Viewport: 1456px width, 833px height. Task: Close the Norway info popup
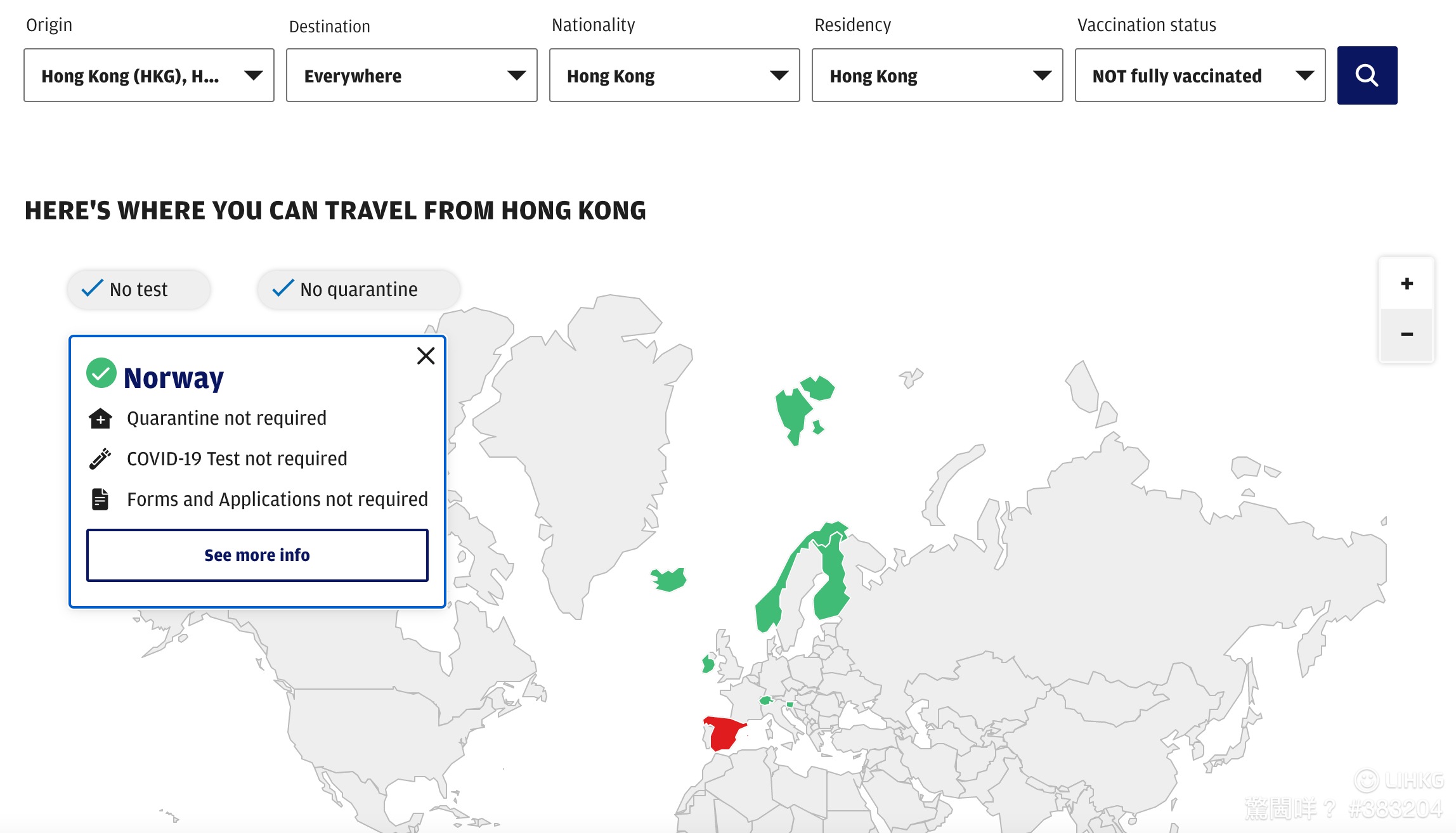(x=426, y=356)
